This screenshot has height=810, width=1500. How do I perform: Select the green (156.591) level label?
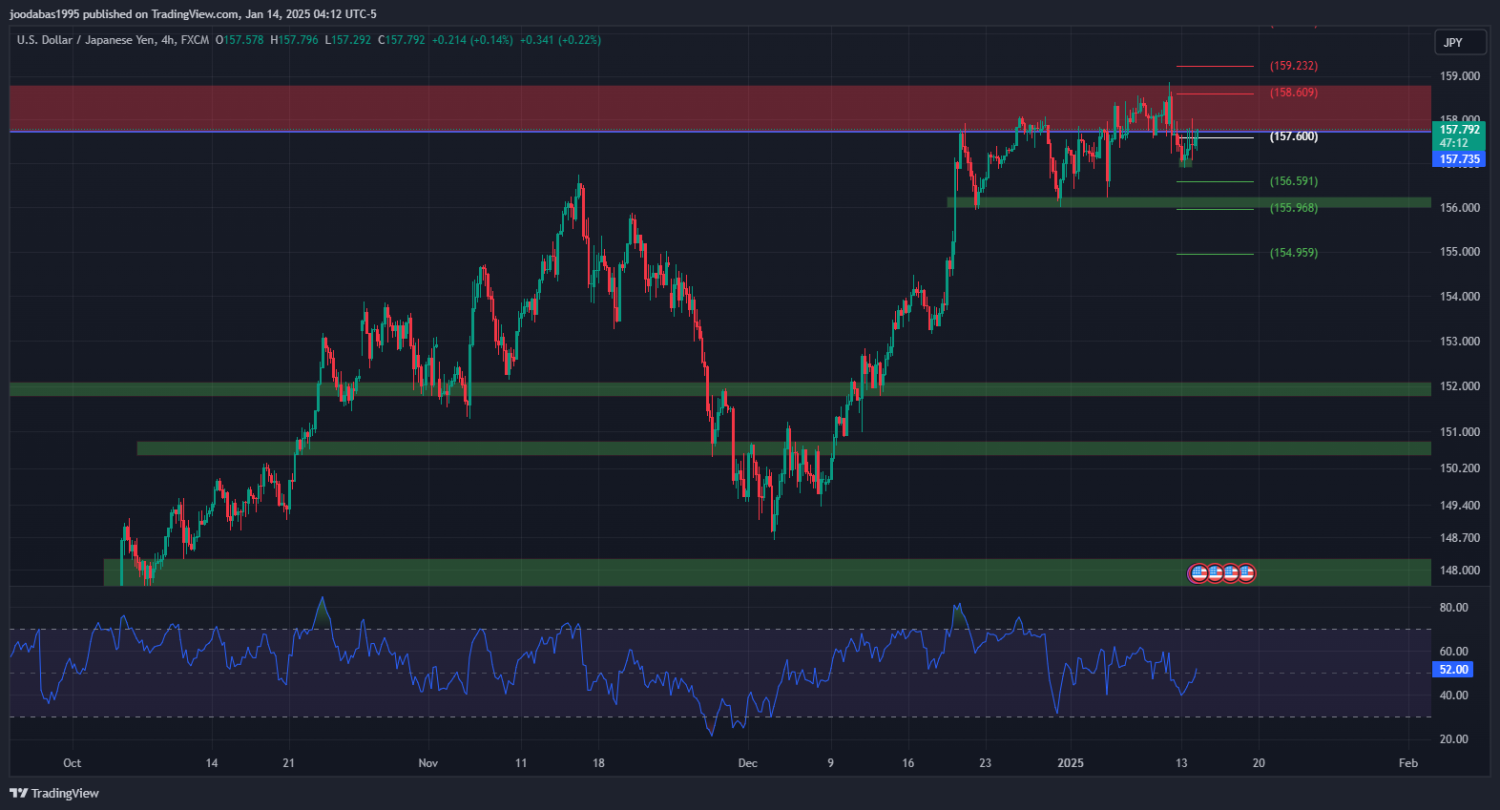pos(1294,182)
